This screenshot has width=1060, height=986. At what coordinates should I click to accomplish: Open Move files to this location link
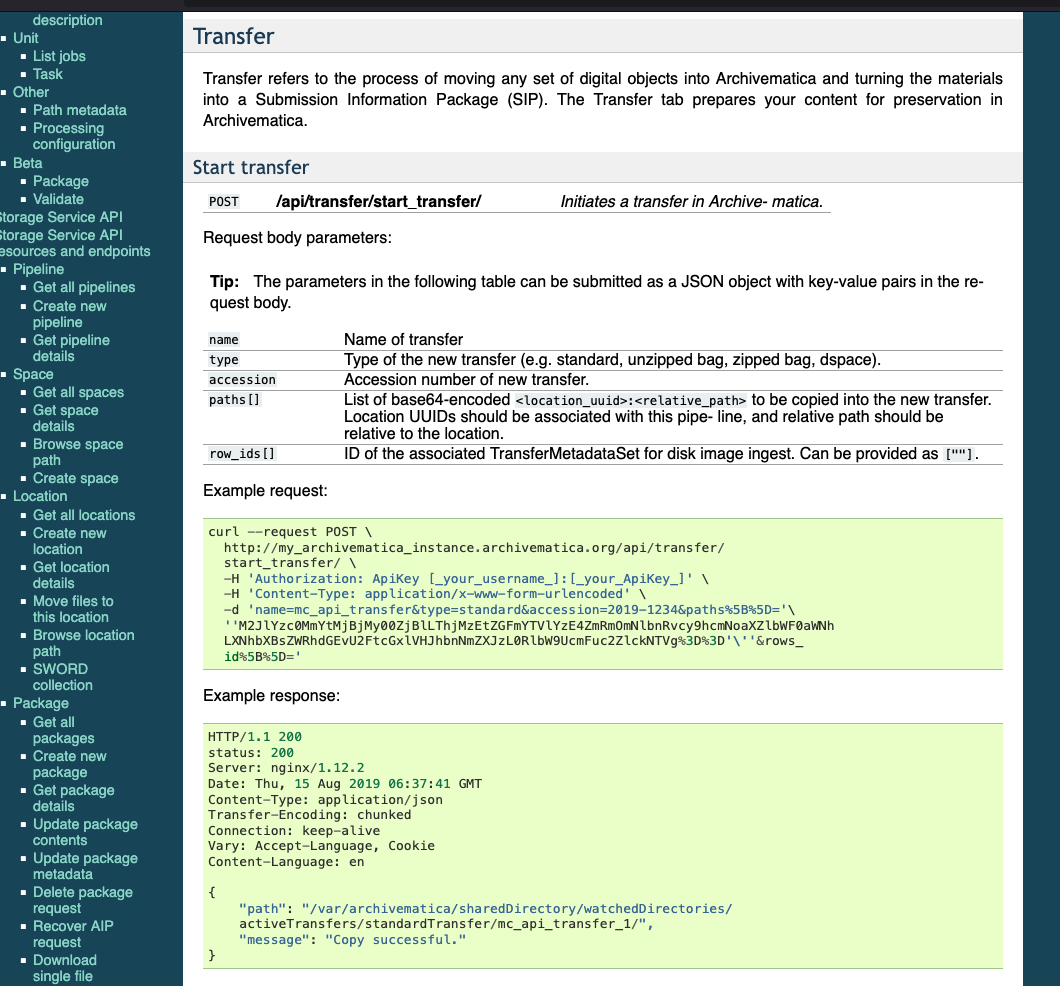click(73, 609)
